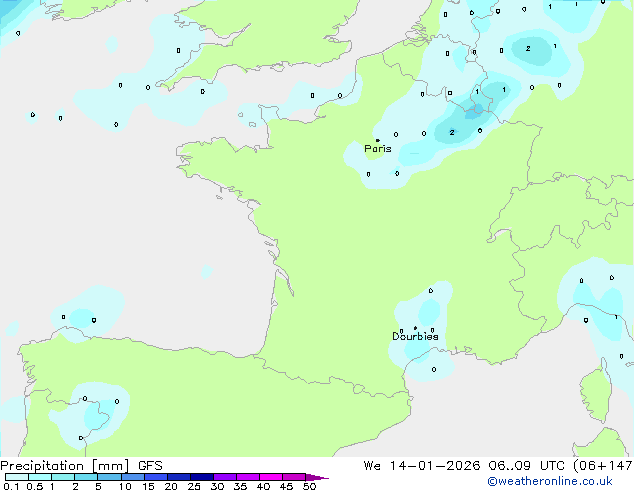The width and height of the screenshot is (634, 490).
Task: Select the 5–10 mm legend color swatch
Action: (110, 477)
